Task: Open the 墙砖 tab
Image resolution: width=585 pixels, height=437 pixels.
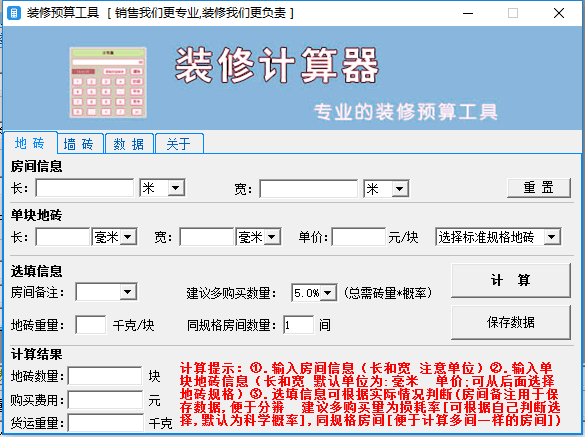Action: coord(79,144)
